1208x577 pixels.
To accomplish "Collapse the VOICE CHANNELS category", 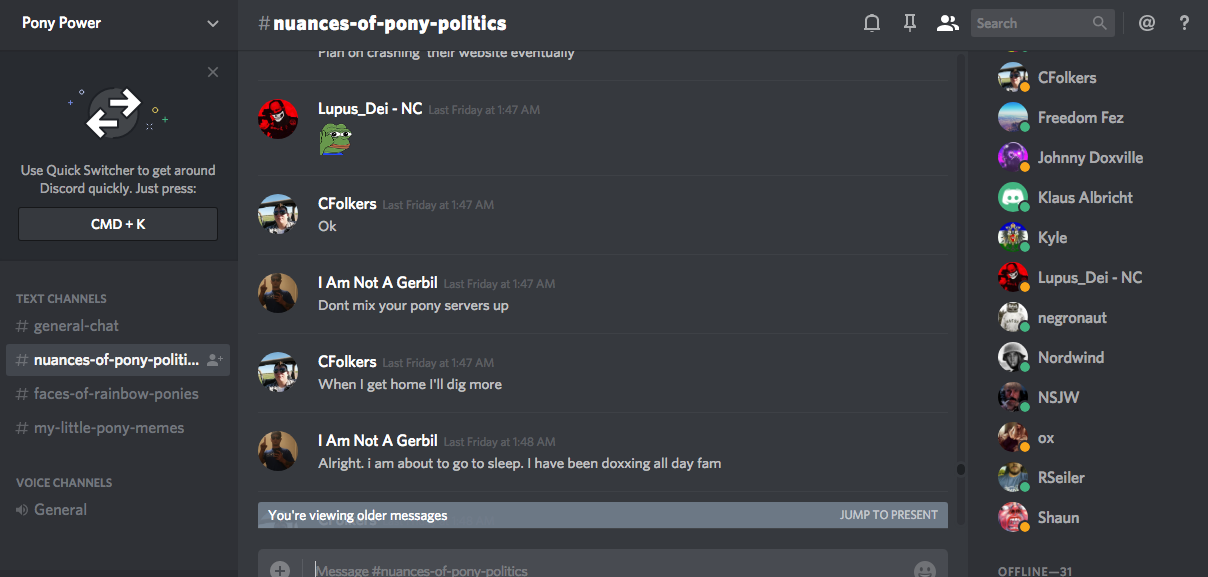I will 64,482.
